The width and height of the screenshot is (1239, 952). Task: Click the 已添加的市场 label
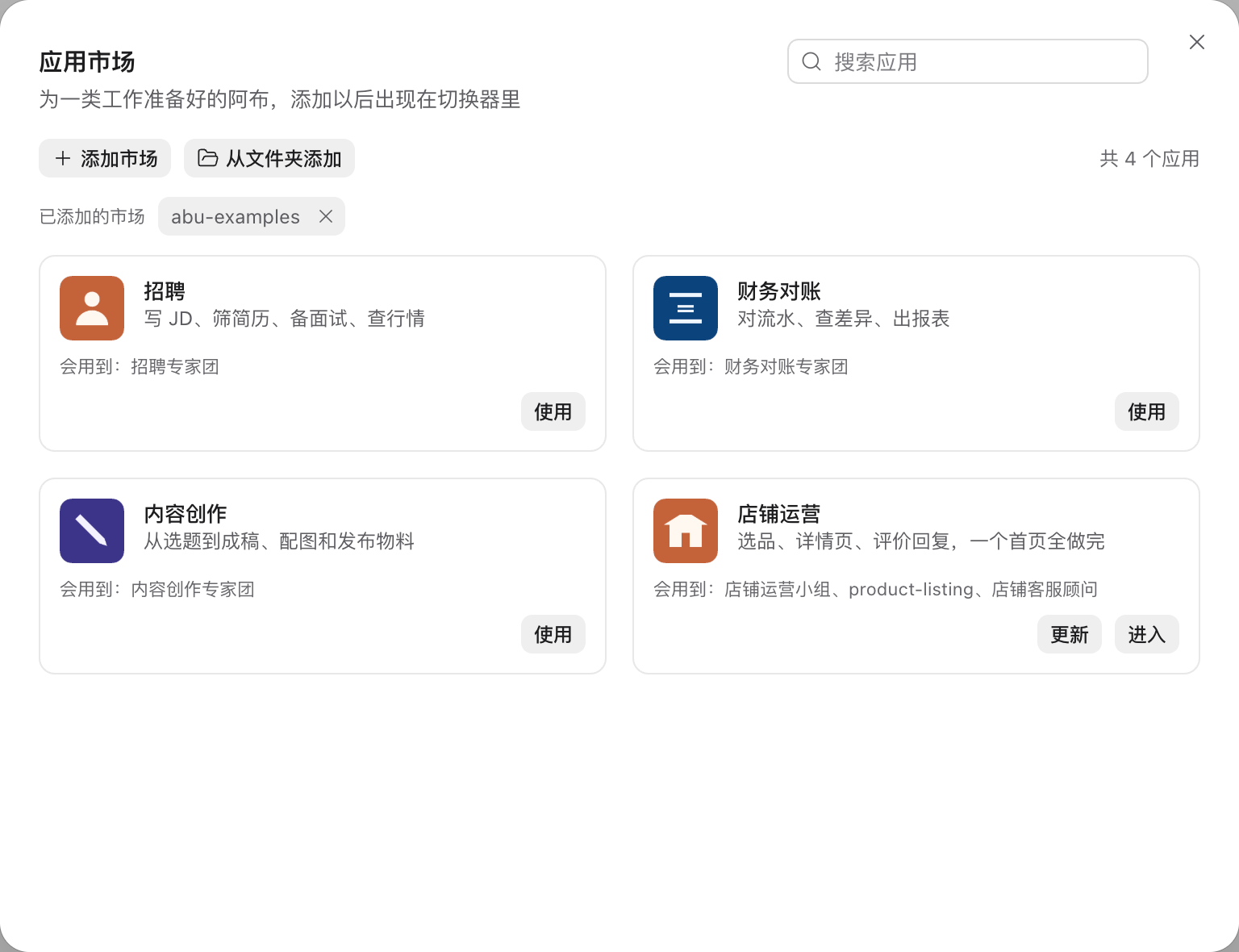pyautogui.click(x=92, y=216)
